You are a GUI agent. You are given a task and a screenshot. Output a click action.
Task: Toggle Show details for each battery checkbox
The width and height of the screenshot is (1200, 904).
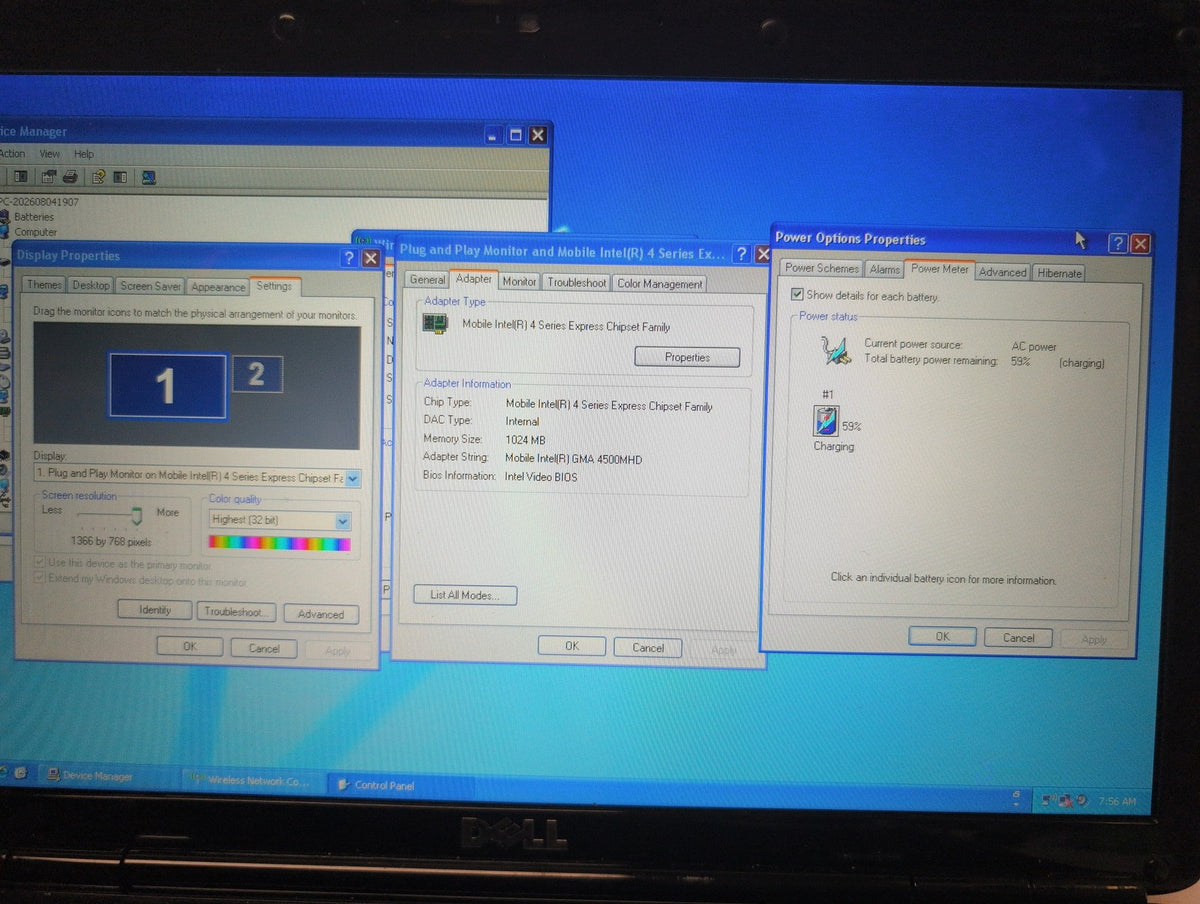tap(797, 295)
